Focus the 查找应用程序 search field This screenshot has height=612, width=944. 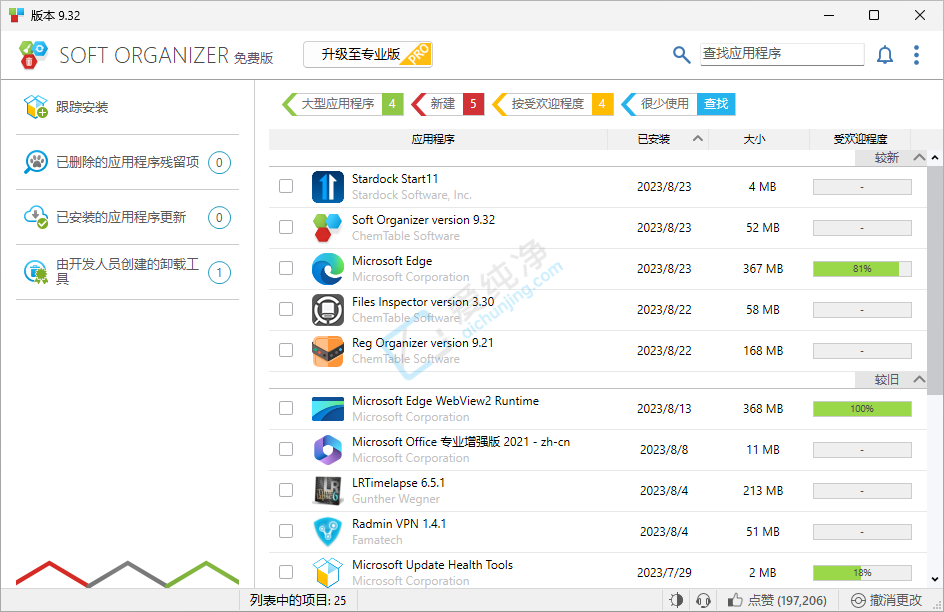click(x=781, y=54)
